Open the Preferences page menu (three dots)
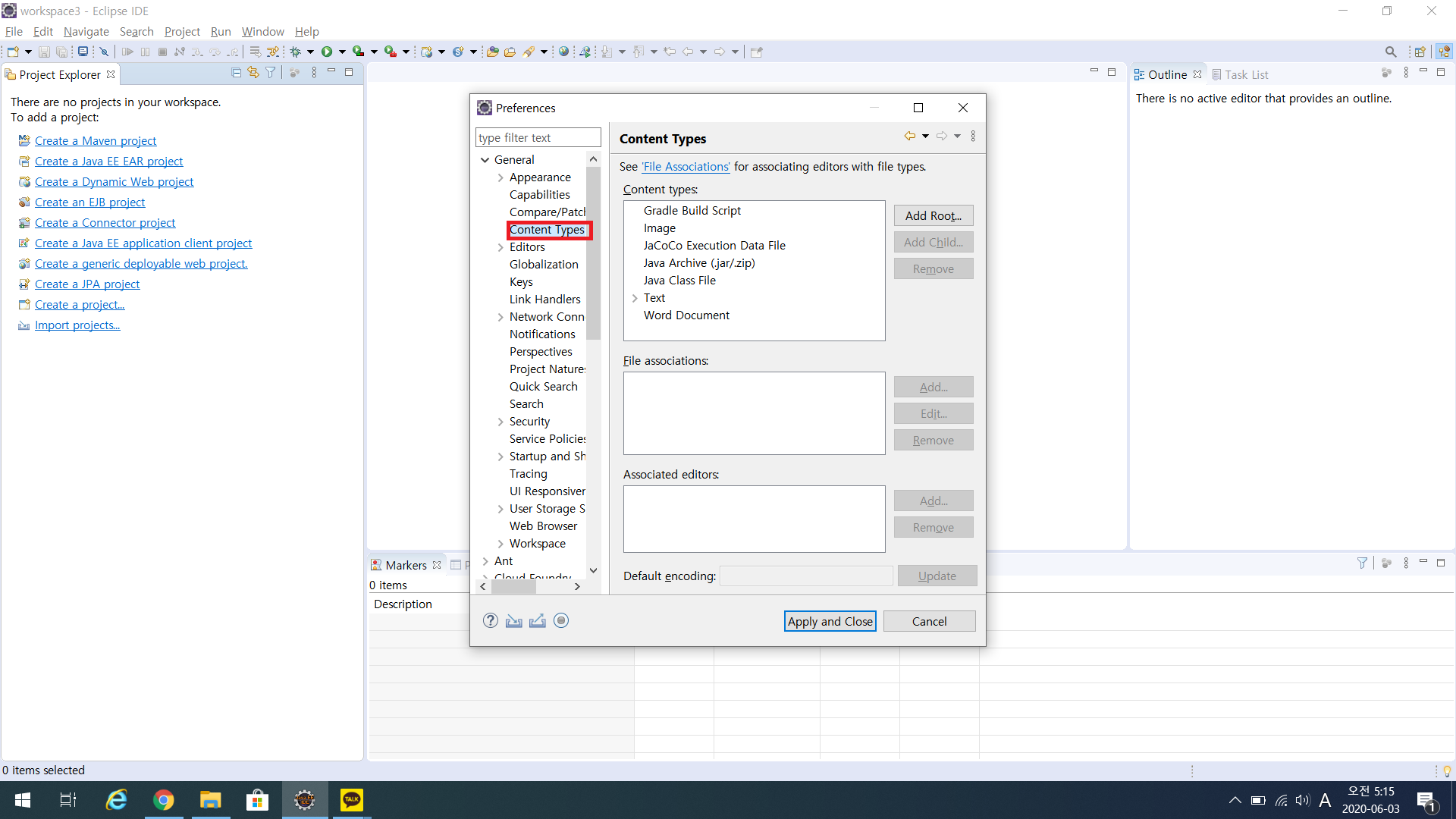1456x819 pixels. [973, 136]
